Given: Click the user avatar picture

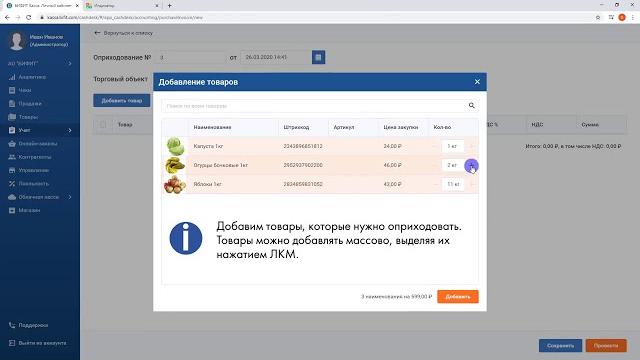Looking at the screenshot, I should point(16,41).
